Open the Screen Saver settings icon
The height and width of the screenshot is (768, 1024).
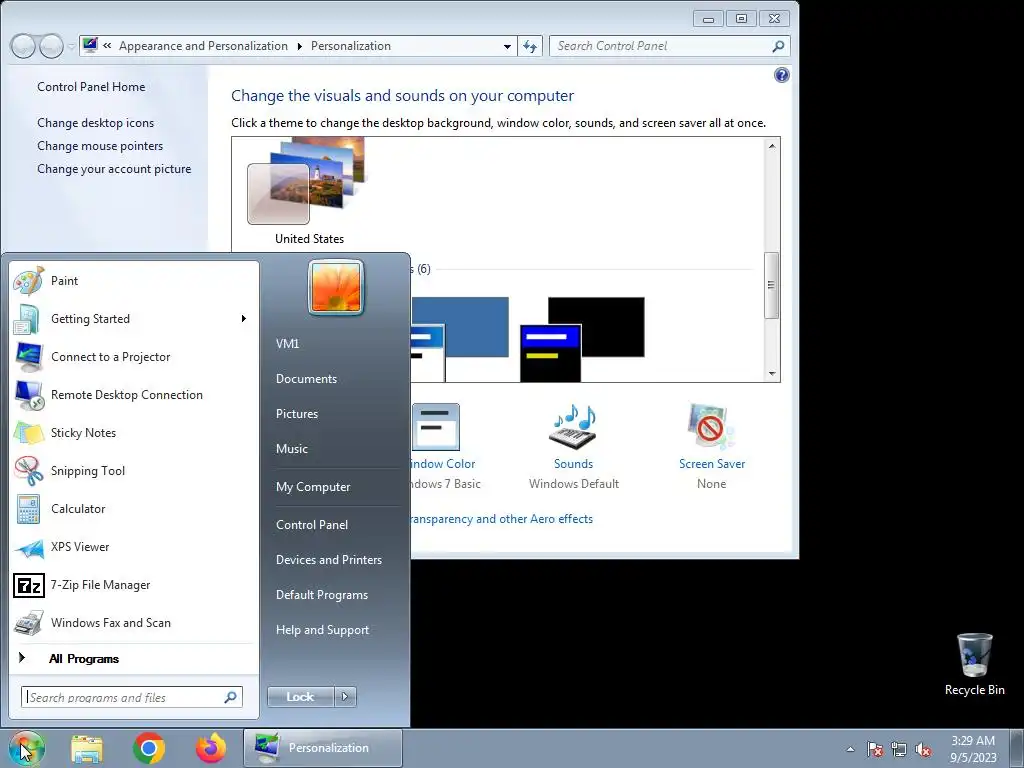pos(711,427)
